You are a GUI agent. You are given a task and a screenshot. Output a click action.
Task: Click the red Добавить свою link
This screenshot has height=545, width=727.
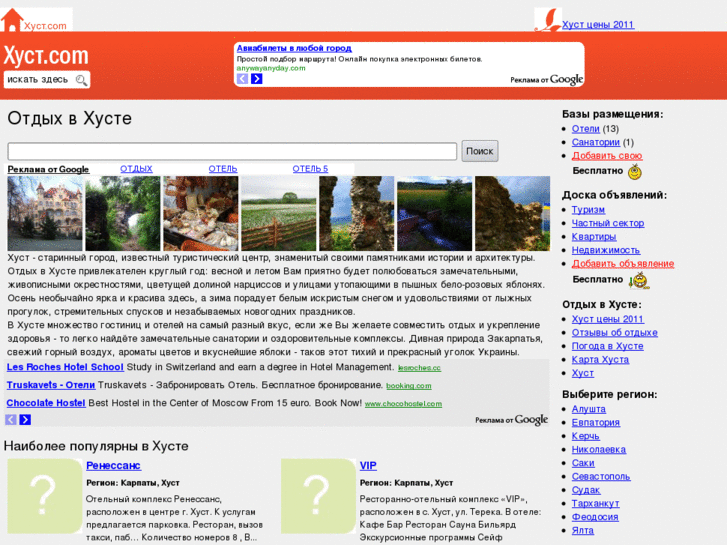(x=607, y=156)
